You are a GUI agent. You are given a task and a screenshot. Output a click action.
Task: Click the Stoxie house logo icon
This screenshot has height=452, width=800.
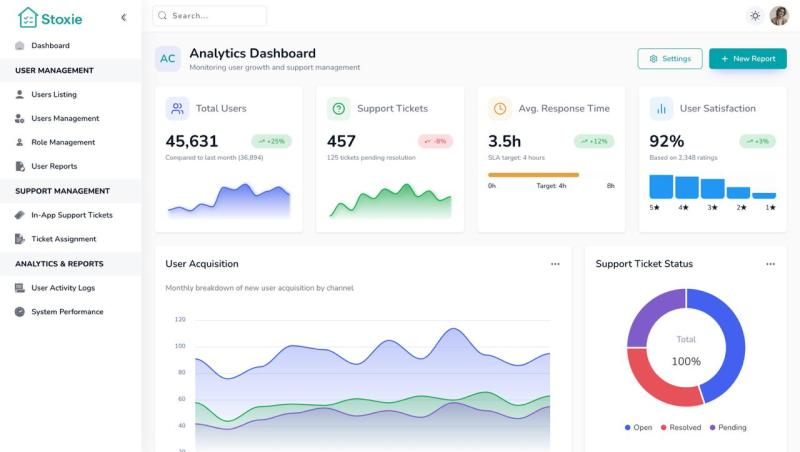[x=27, y=17]
